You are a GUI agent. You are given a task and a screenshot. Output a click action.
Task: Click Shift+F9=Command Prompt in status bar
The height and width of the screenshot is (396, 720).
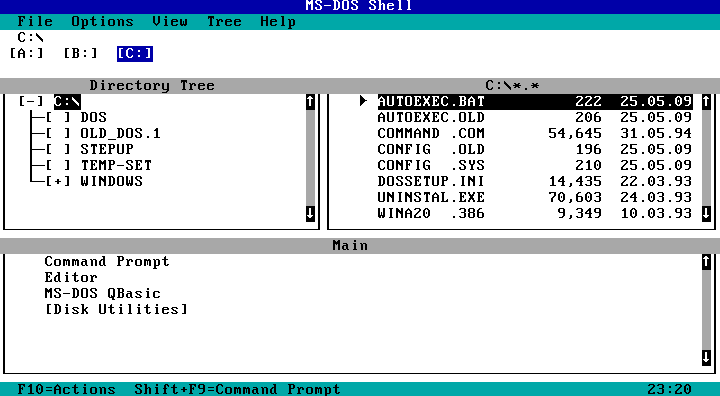coord(237,389)
